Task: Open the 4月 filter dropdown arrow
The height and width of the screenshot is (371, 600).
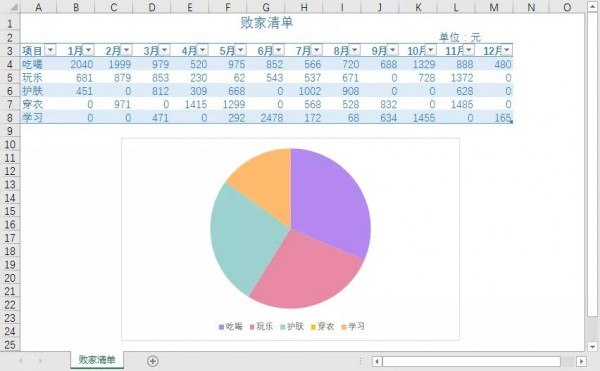Action: tap(202, 50)
